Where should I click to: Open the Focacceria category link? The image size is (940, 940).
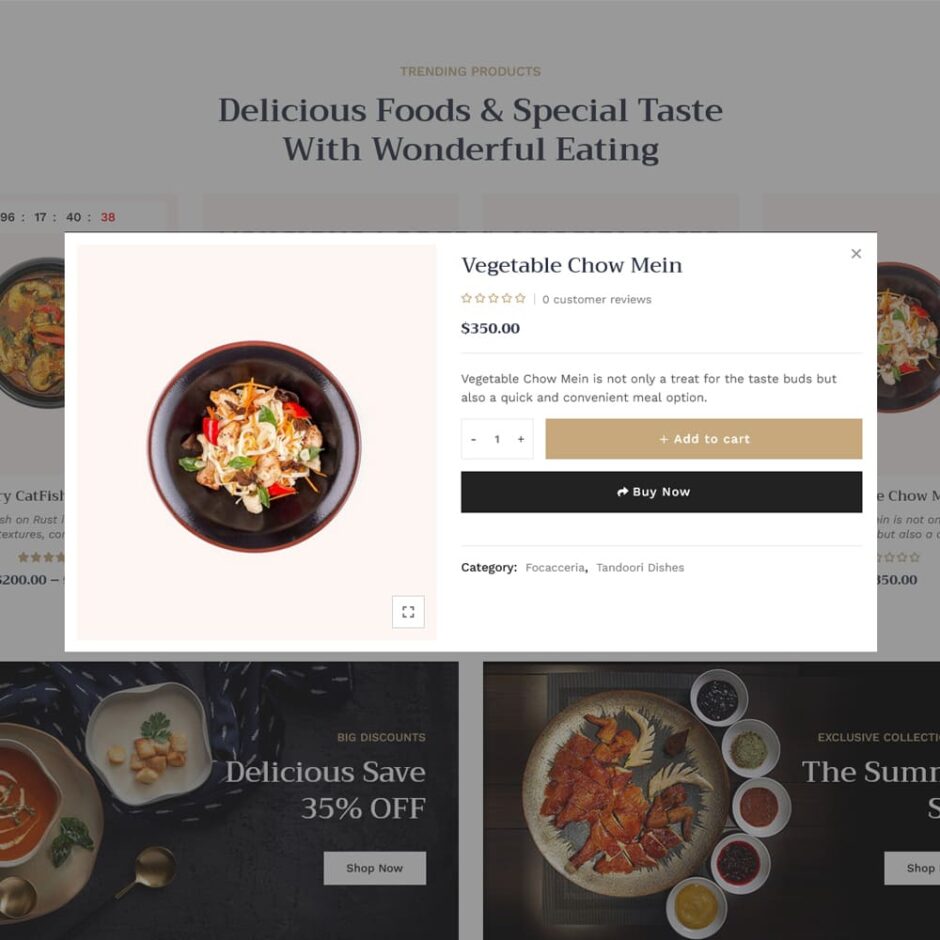pyautogui.click(x=555, y=568)
